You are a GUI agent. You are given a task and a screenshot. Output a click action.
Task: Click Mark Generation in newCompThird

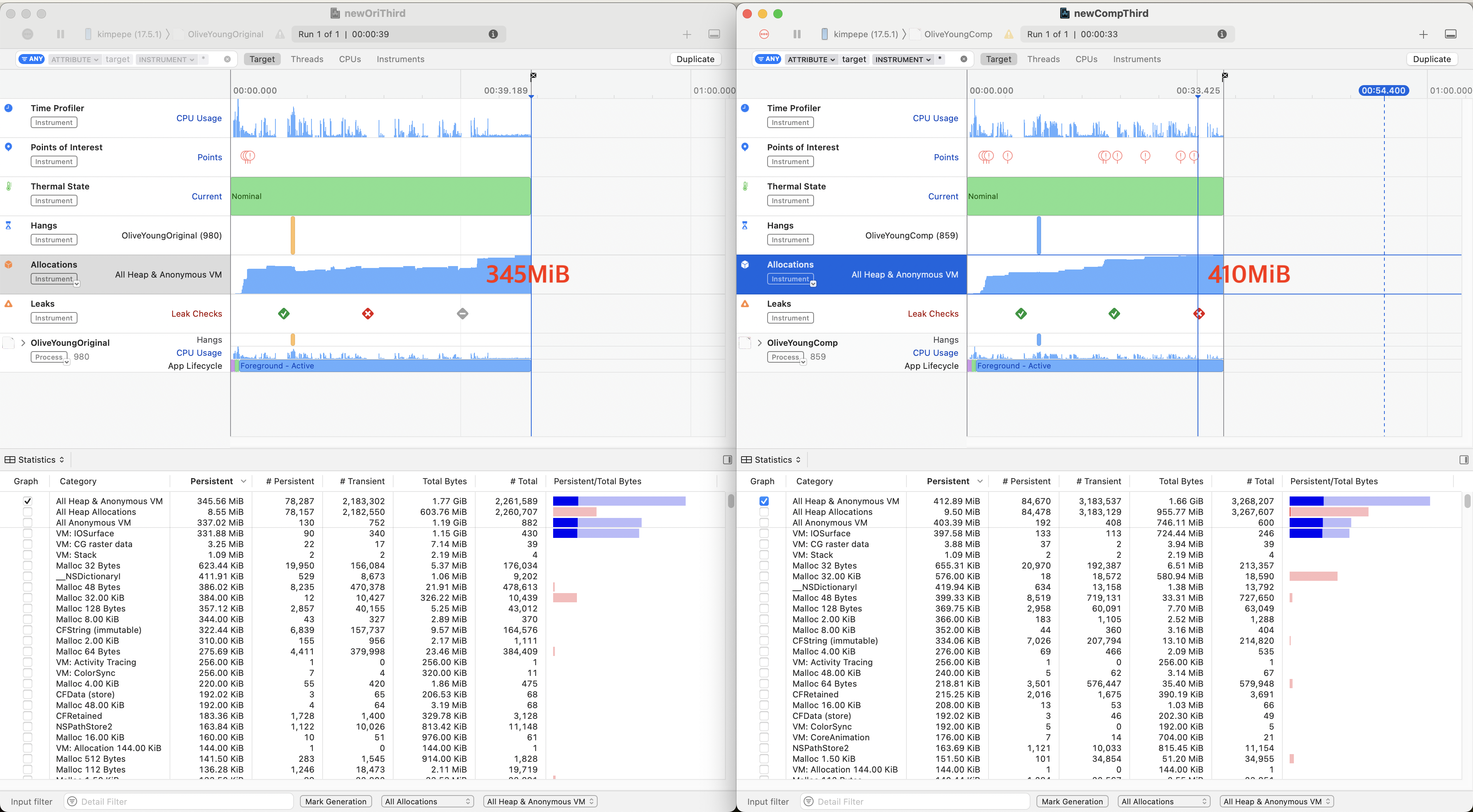click(1072, 802)
